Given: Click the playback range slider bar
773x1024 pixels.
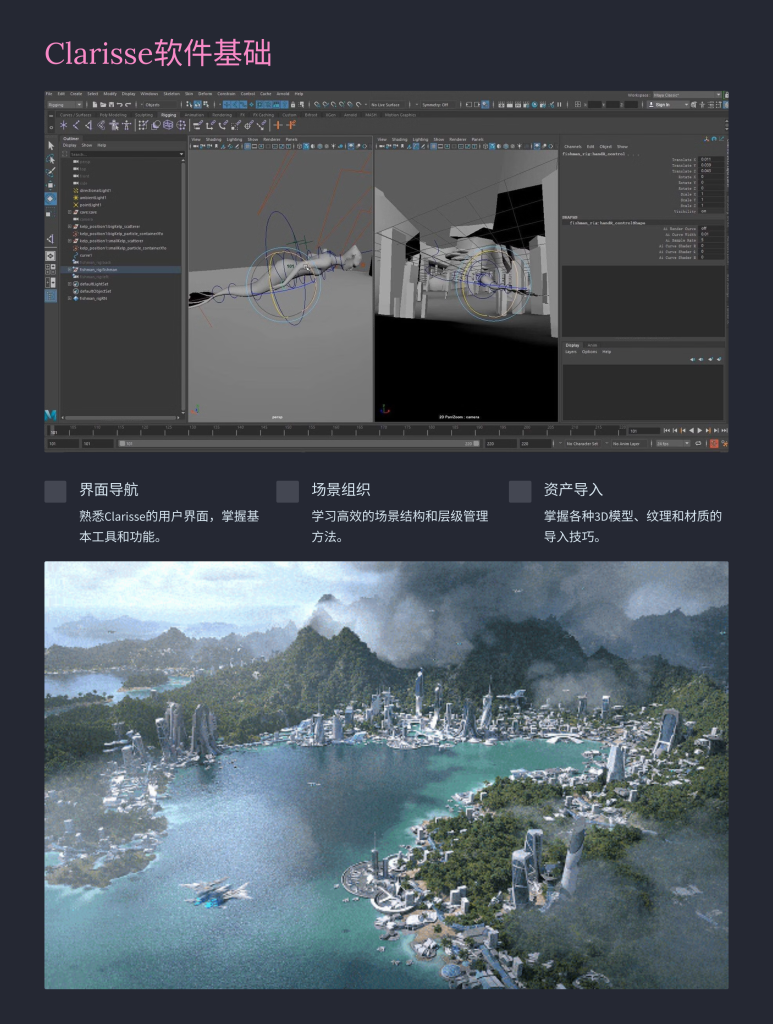Looking at the screenshot, I should (x=298, y=443).
